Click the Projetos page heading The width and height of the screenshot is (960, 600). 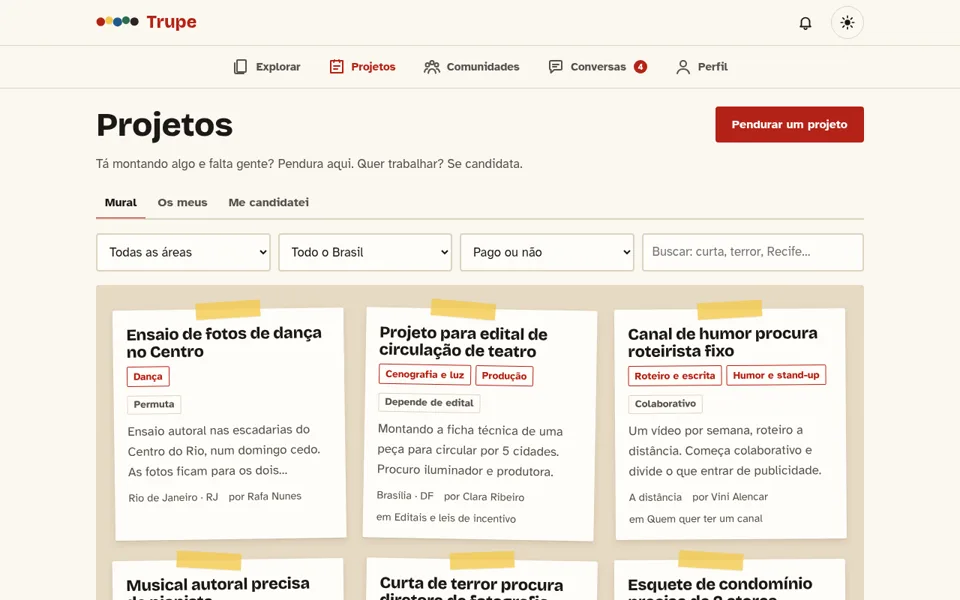[165, 125]
